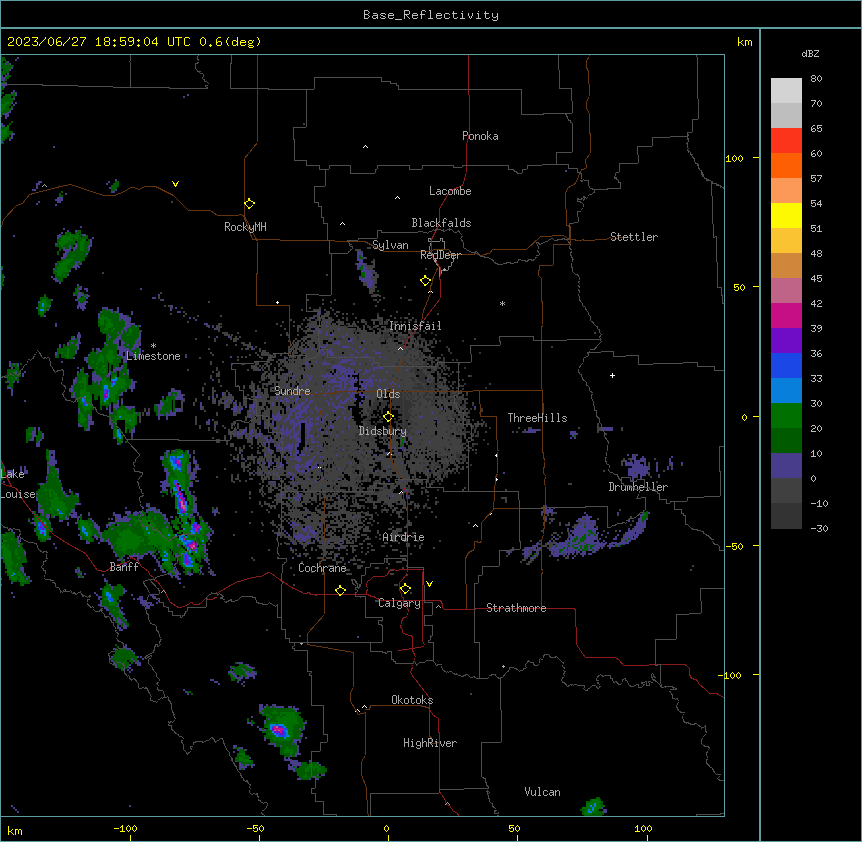Click the Base_Reflectivity title text
The height and width of the screenshot is (842, 862).
click(x=431, y=15)
